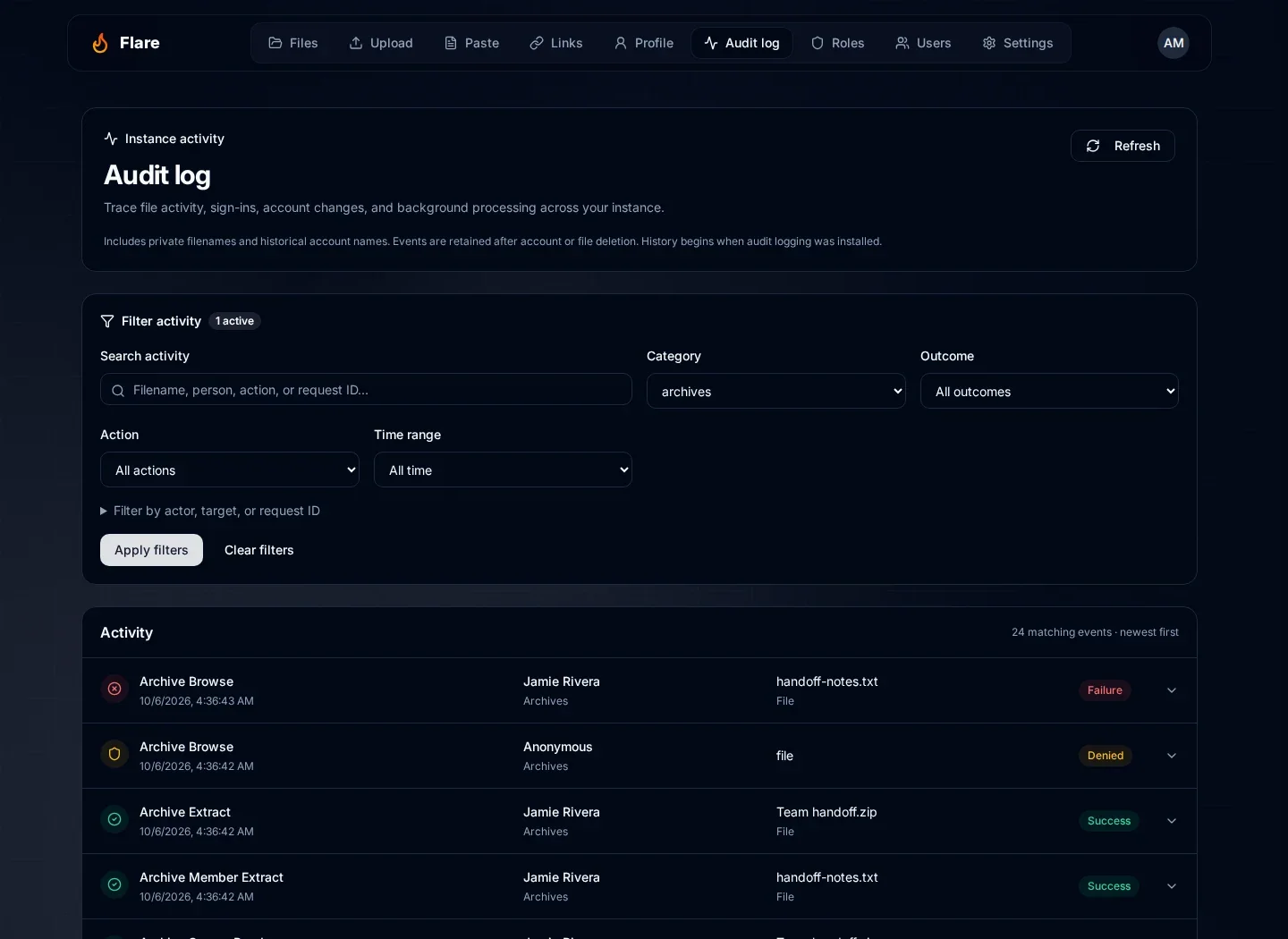Click the Flare flame logo icon
The width and height of the screenshot is (1288, 939).
100,43
